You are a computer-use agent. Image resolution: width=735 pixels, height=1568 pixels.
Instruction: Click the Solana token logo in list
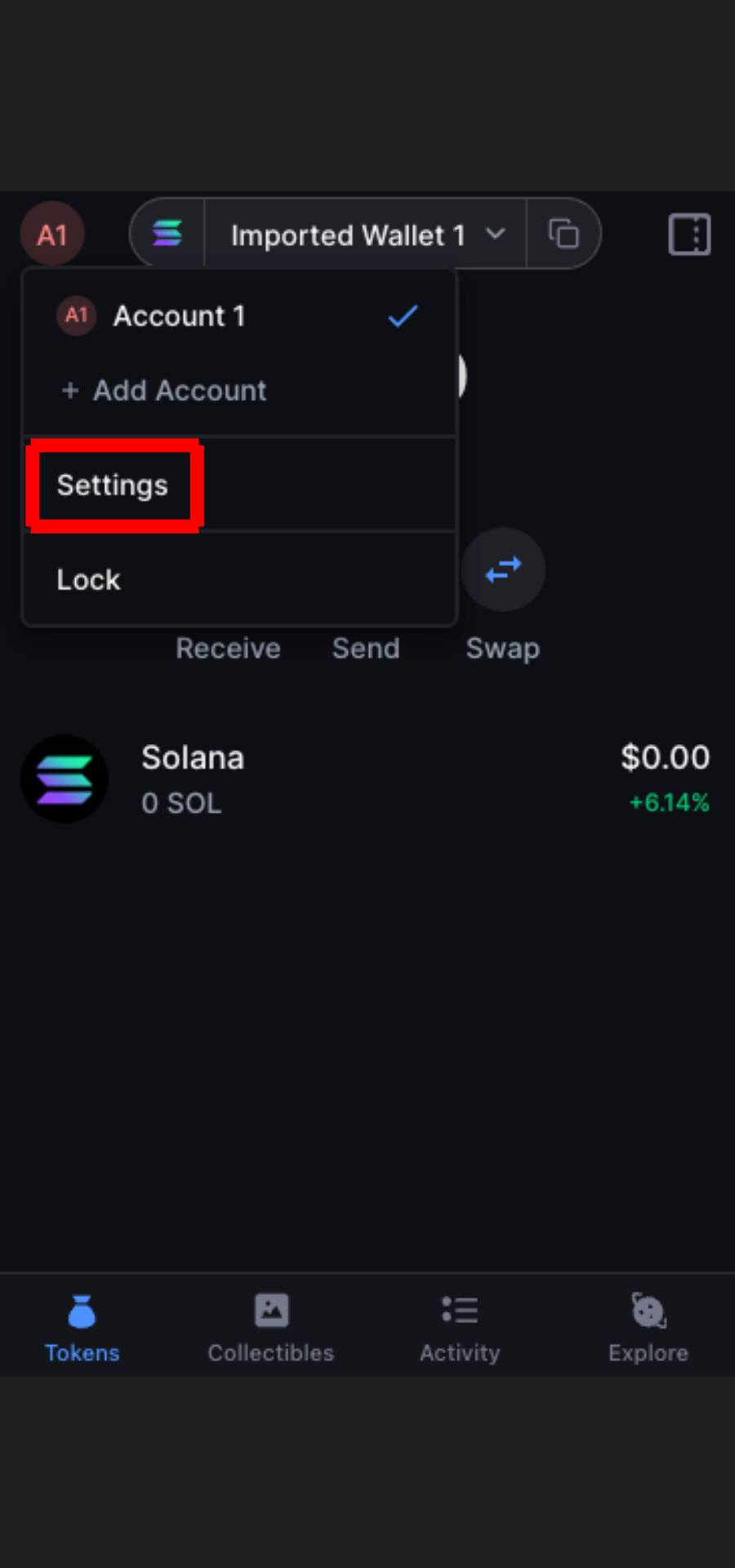coord(65,779)
